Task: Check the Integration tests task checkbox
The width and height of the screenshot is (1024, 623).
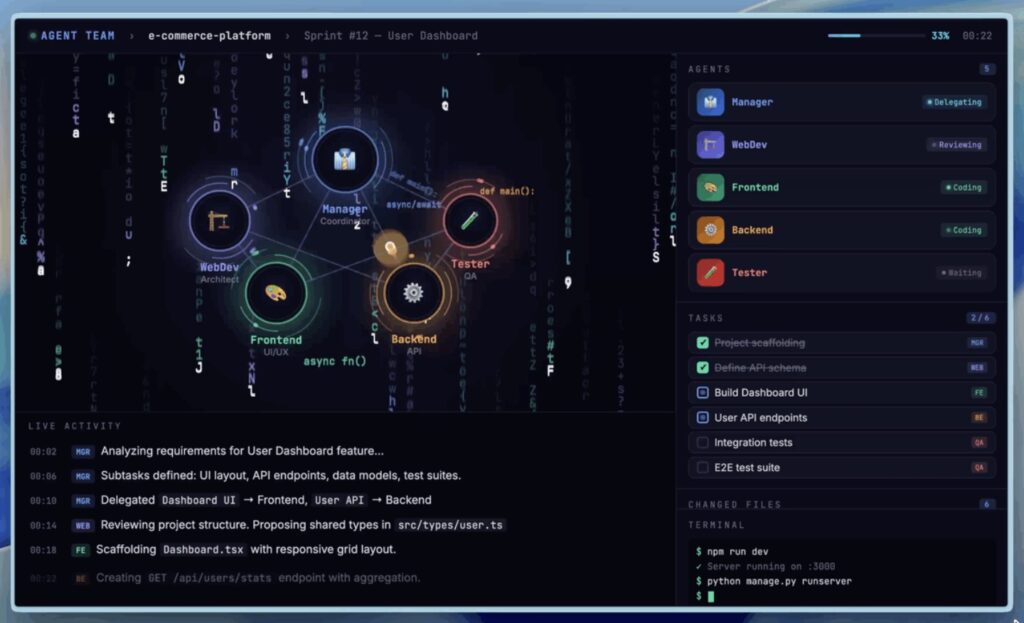Action: pyautogui.click(x=702, y=443)
